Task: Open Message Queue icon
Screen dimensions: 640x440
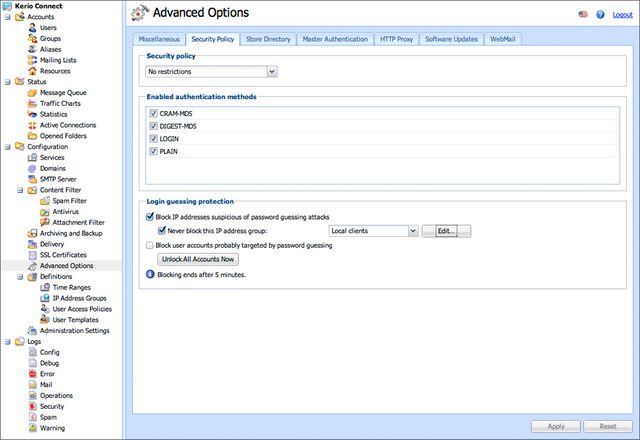Action: tap(33, 93)
